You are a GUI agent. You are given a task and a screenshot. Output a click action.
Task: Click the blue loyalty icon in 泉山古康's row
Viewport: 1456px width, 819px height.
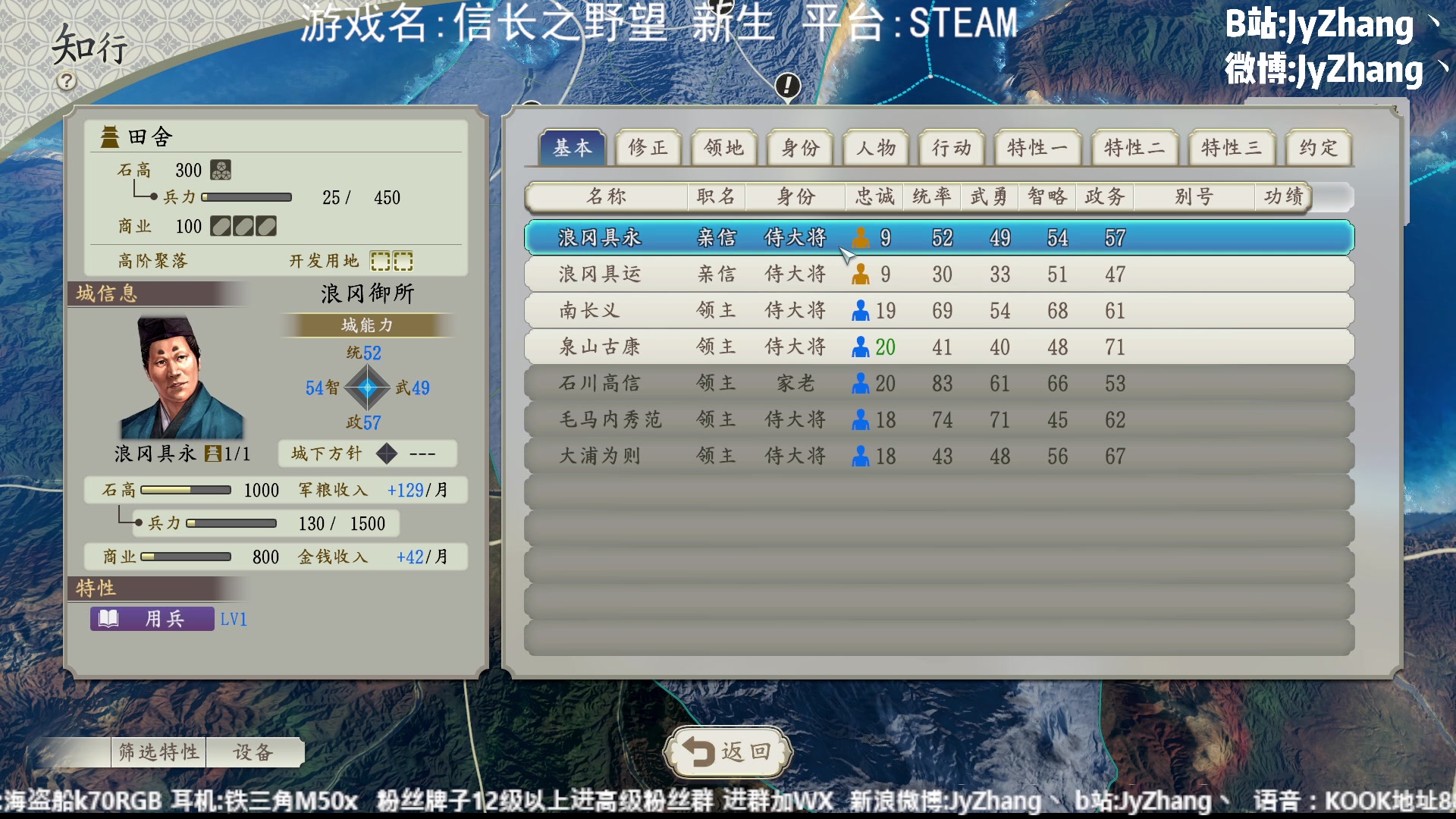[861, 347]
